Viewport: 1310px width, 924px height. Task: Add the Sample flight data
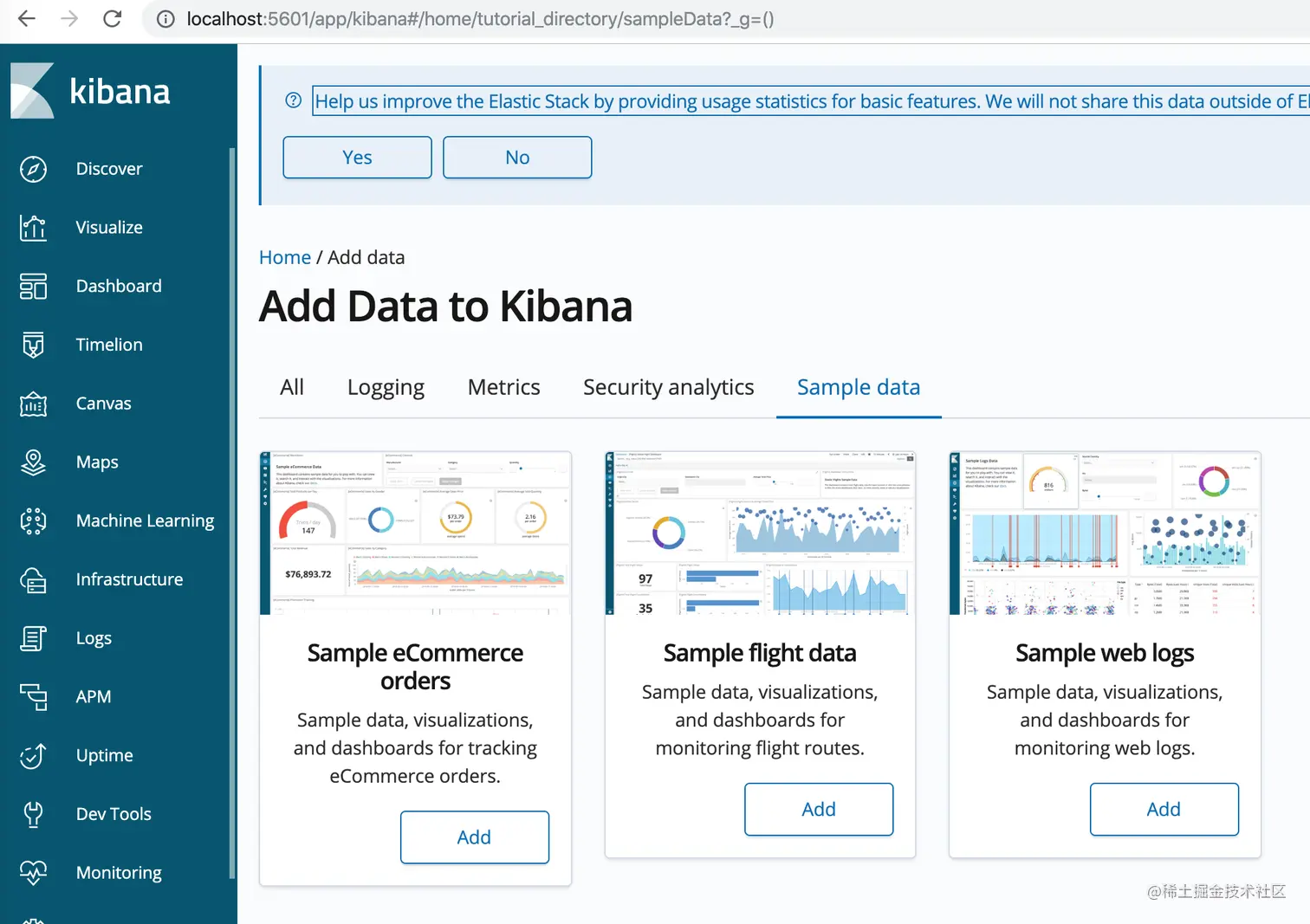[x=819, y=810]
